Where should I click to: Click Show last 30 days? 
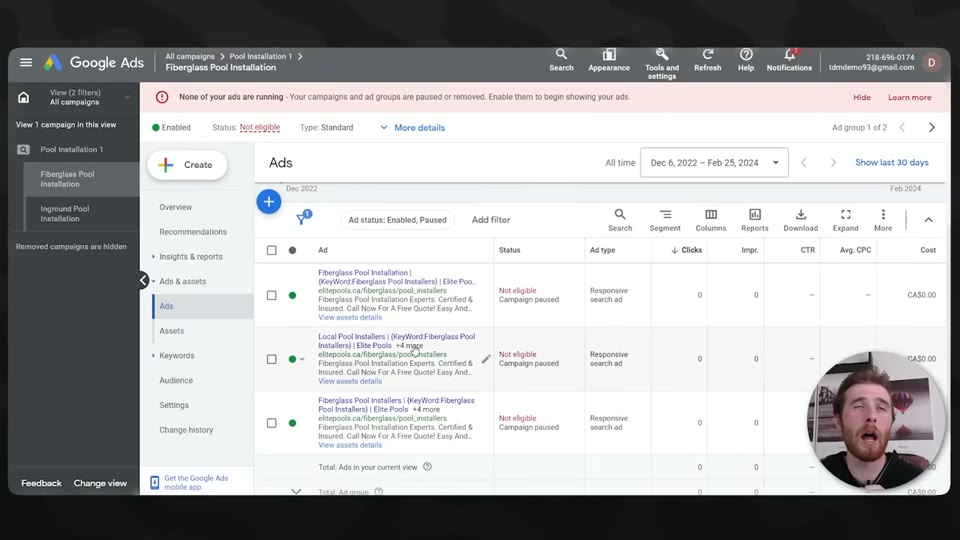(891, 162)
